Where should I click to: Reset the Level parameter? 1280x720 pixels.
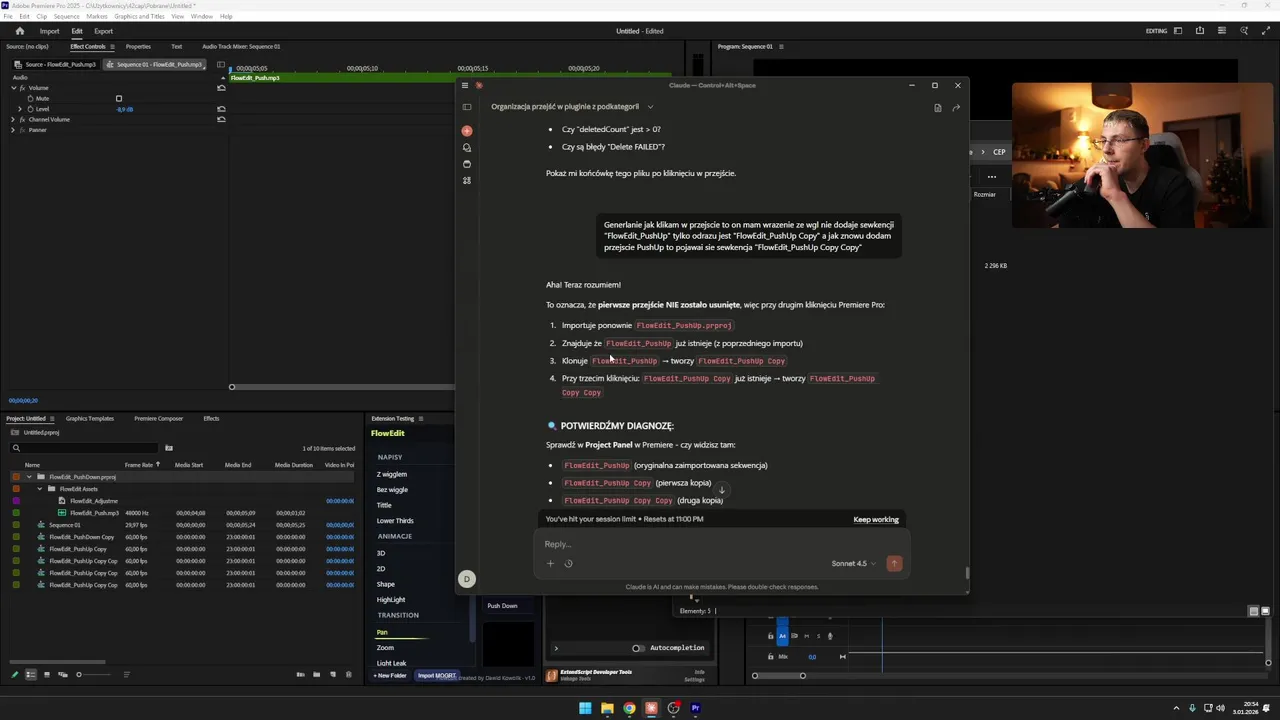click(221, 109)
